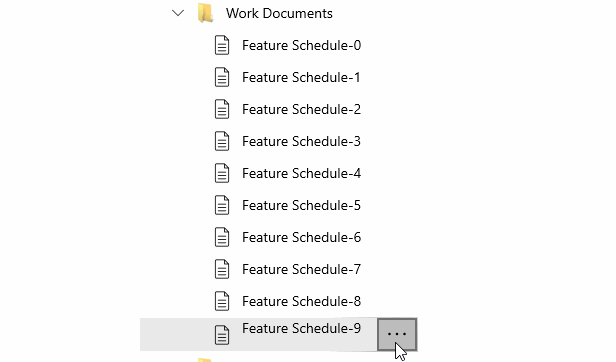Click the Feature Schedule-5 document icon
The height and width of the screenshot is (362, 616).
[x=222, y=205]
